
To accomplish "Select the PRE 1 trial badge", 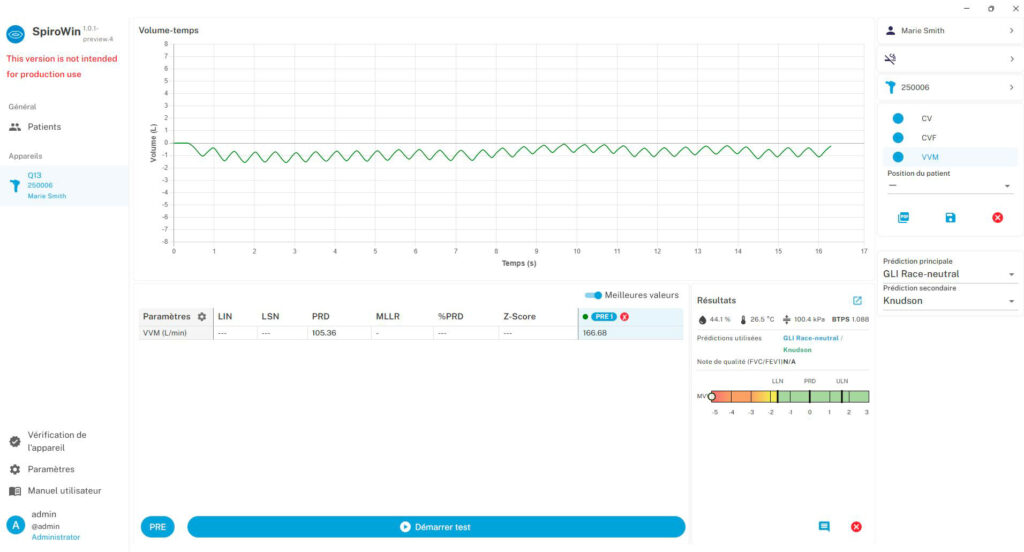I will tap(603, 317).
